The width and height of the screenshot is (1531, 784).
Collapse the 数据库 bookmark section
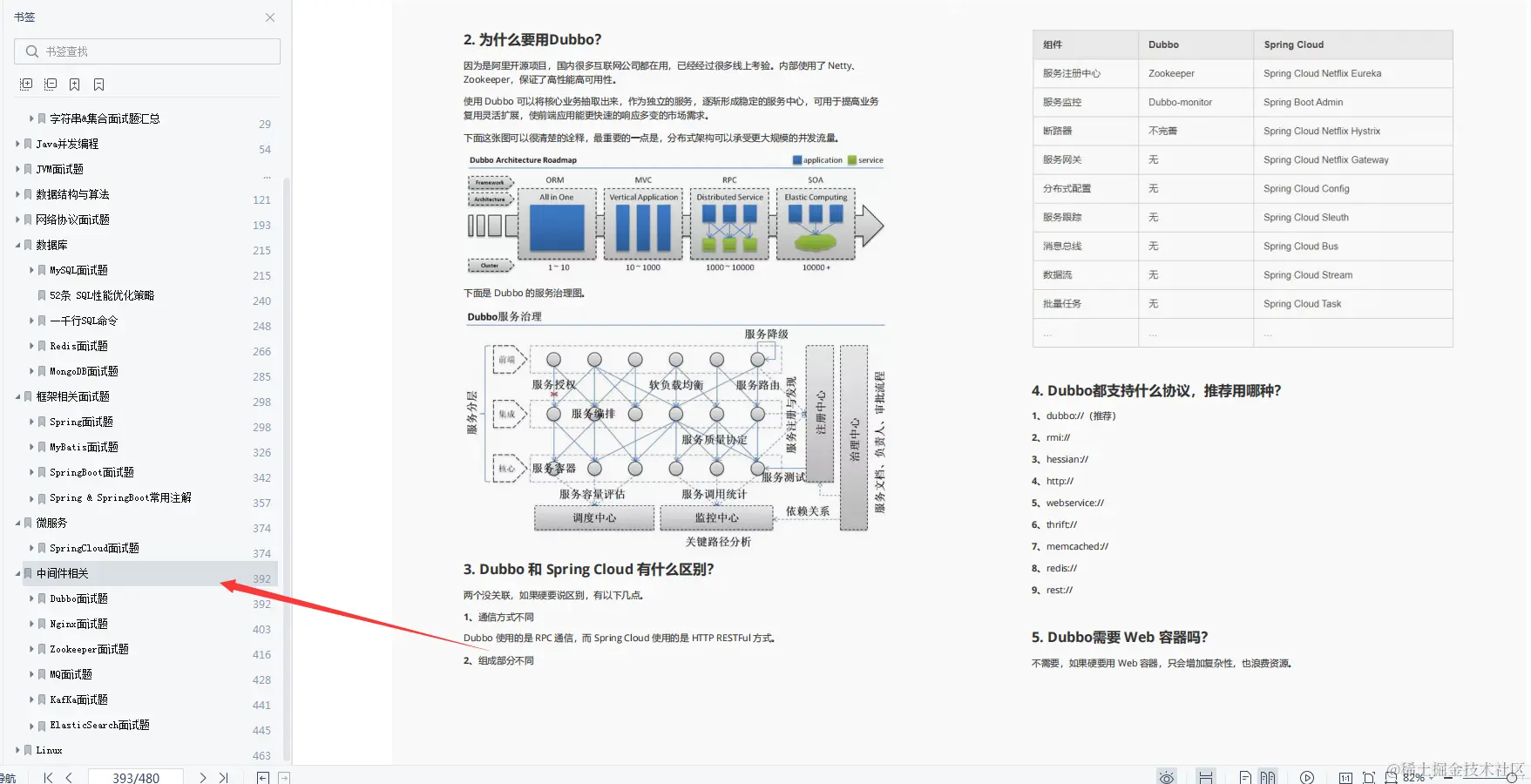coord(17,245)
